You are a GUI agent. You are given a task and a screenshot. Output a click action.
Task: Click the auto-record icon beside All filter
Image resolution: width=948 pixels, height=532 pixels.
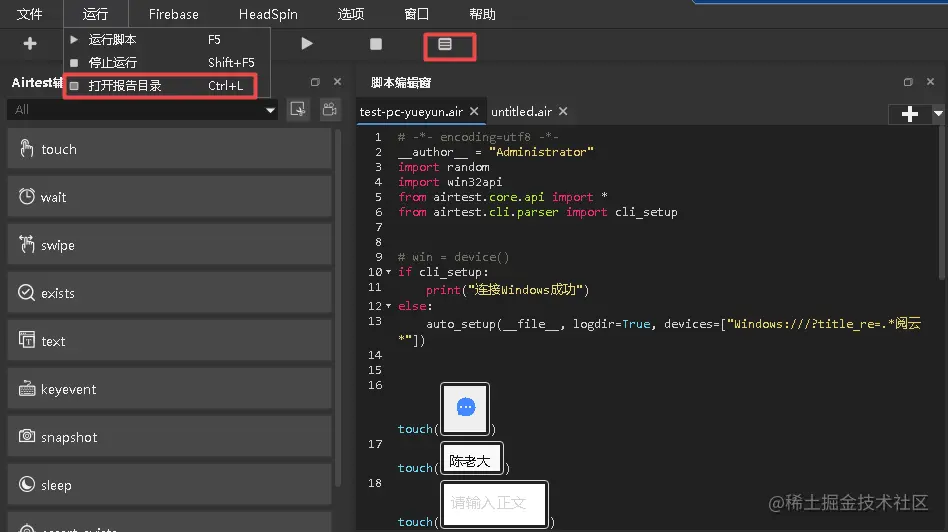point(297,109)
